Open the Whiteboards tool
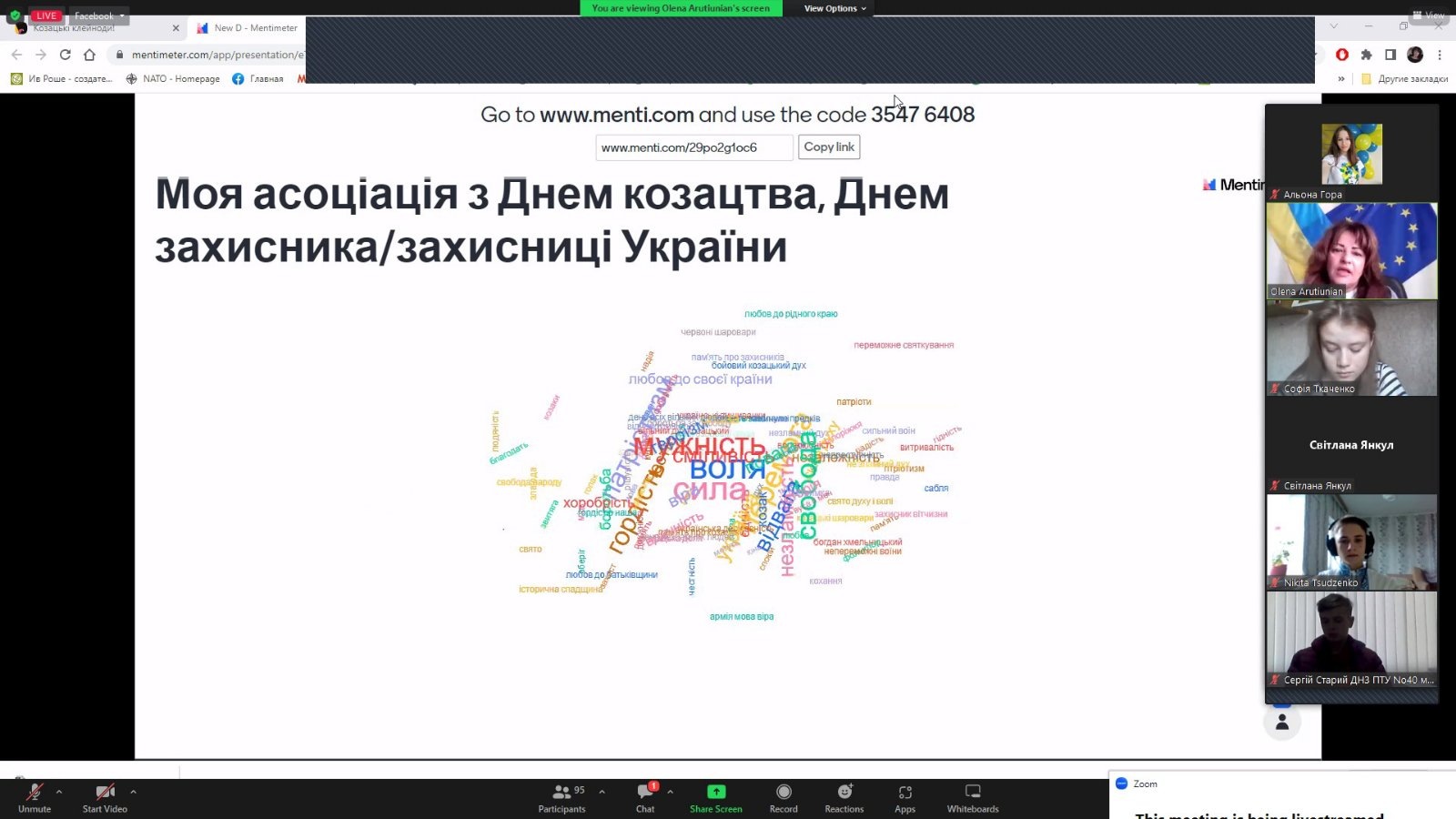This screenshot has height=819, width=1456. tap(972, 797)
